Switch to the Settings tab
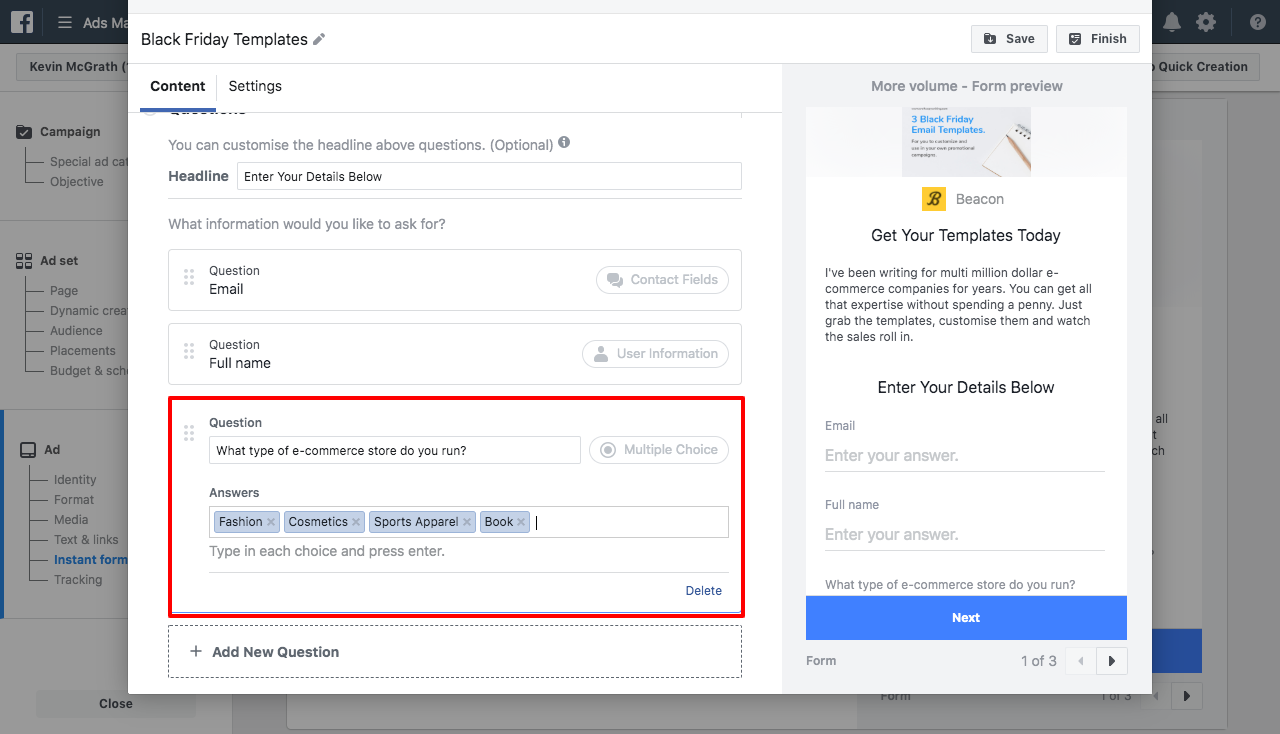1280x734 pixels. 254,86
